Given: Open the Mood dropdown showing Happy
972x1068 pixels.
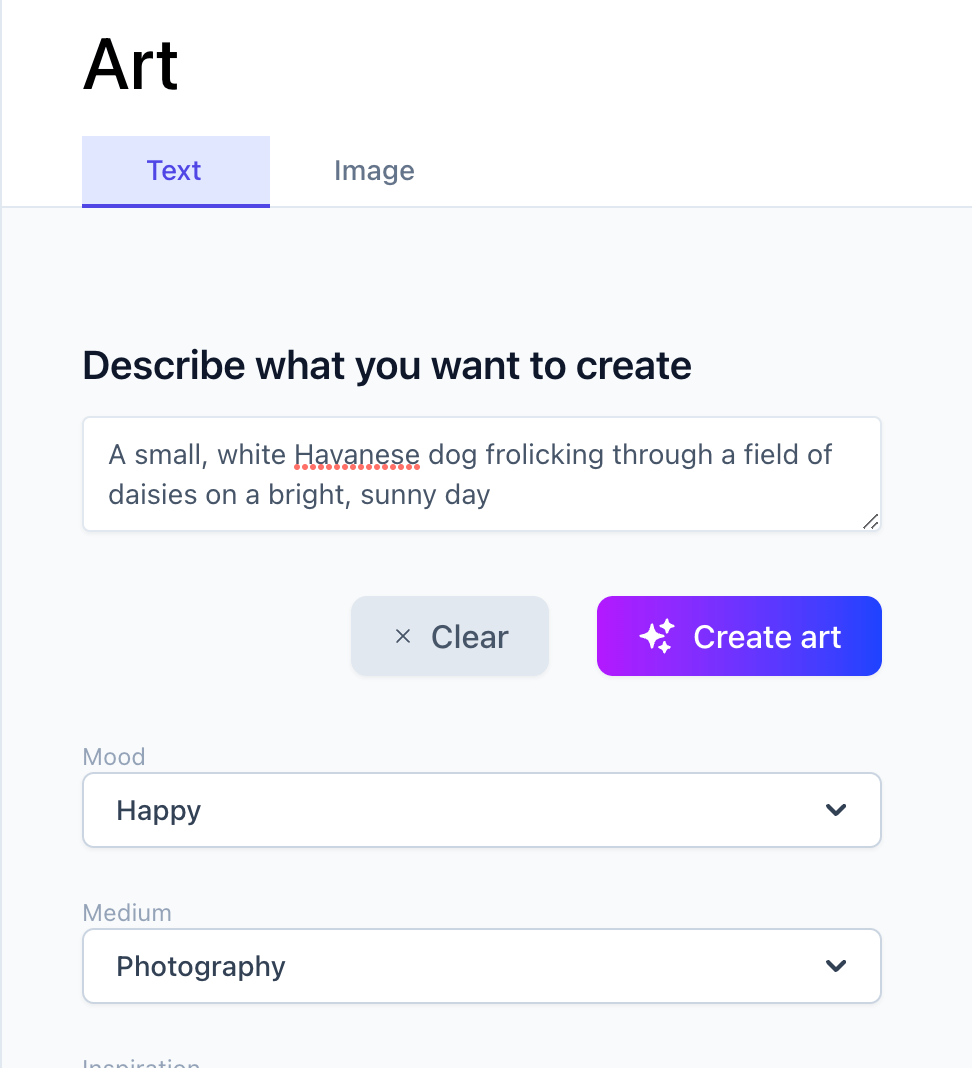Looking at the screenshot, I should coord(482,810).
